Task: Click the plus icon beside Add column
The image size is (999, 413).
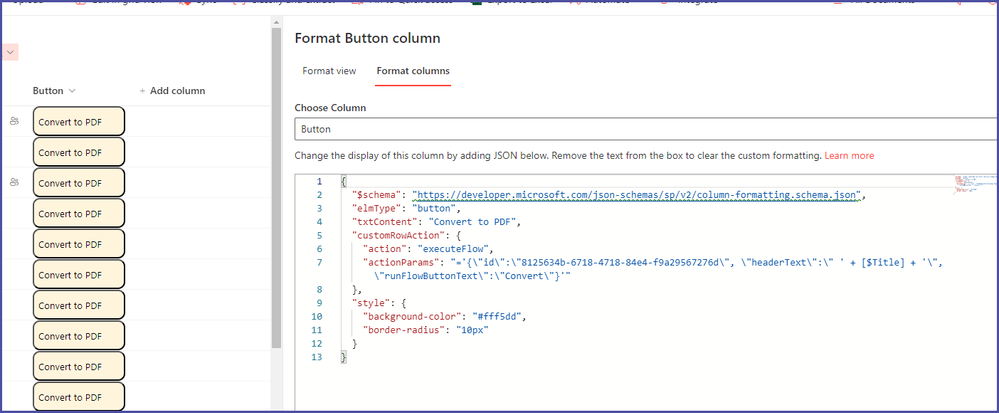Action: click(x=143, y=91)
